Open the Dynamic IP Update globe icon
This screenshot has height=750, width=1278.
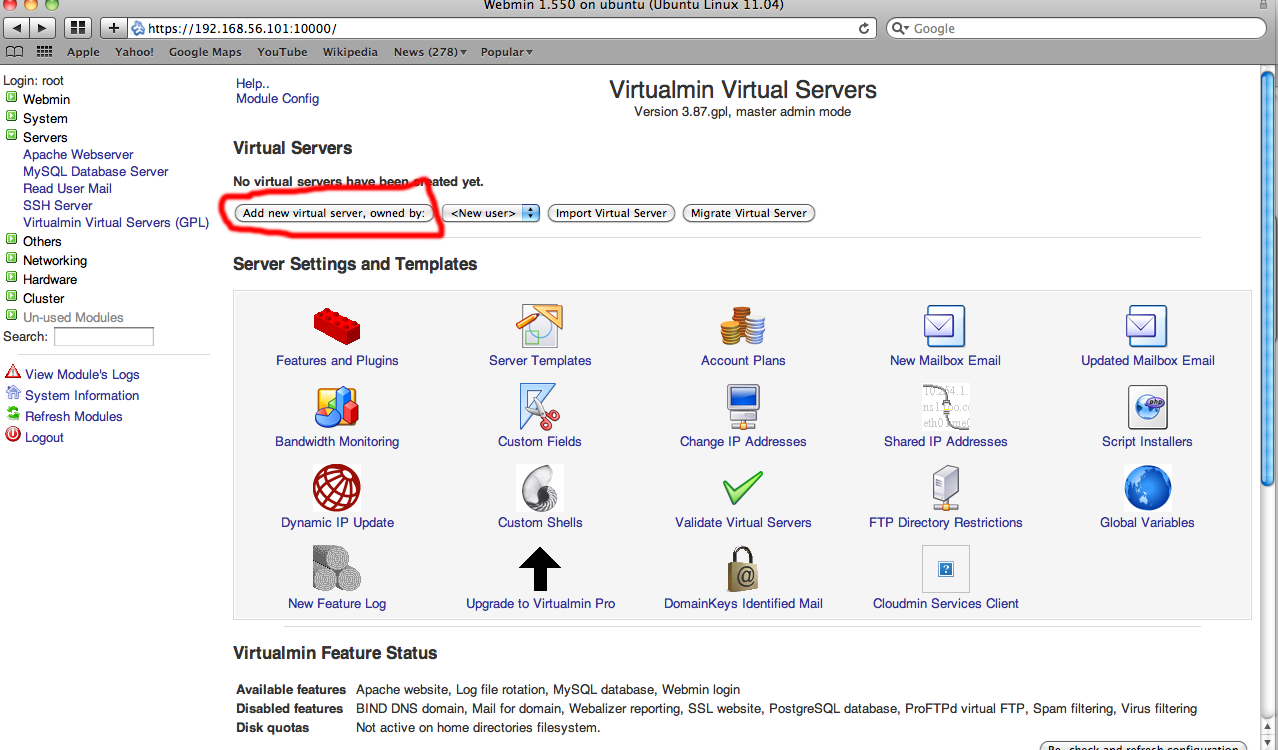pos(337,488)
